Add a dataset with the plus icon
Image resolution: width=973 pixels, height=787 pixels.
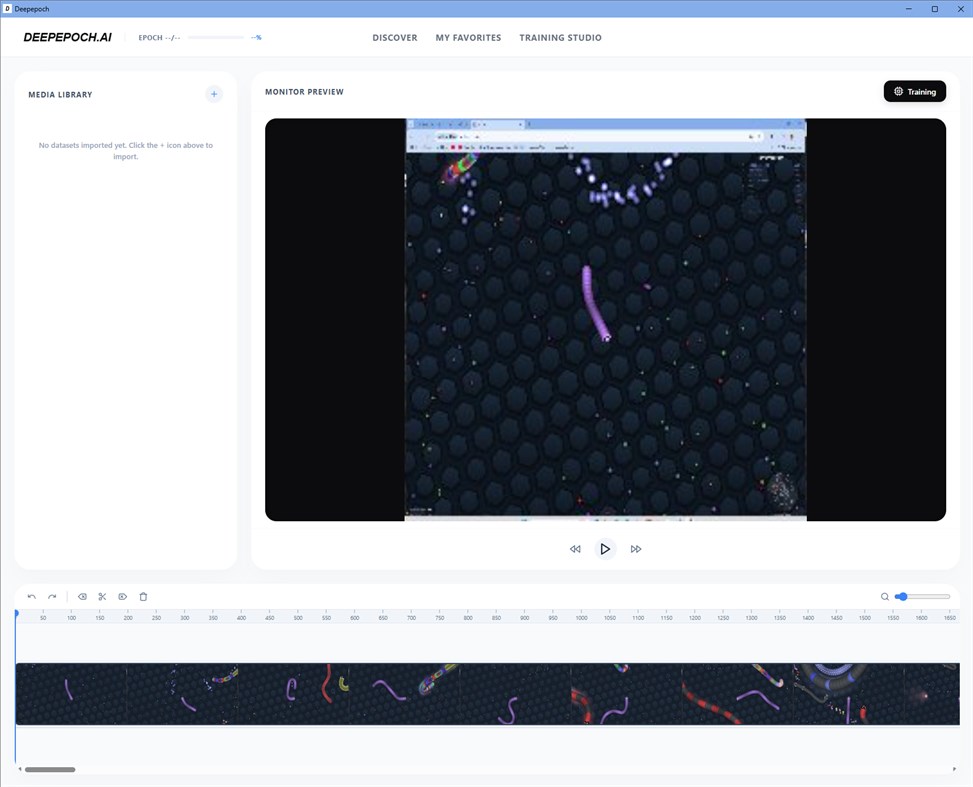[214, 94]
